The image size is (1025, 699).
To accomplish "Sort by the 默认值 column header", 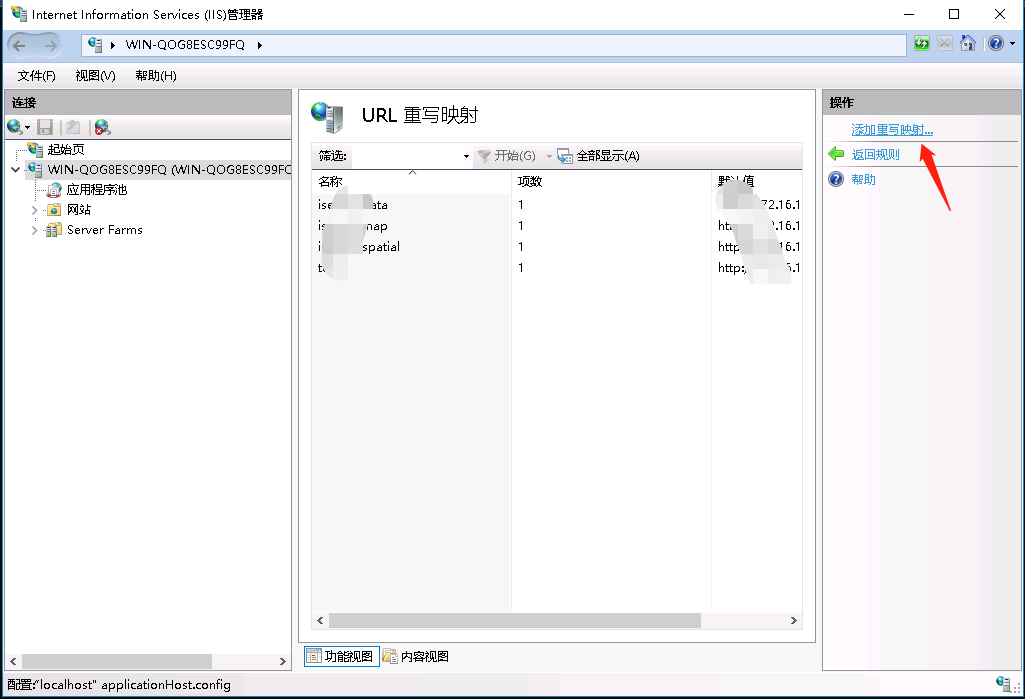I will [x=757, y=181].
